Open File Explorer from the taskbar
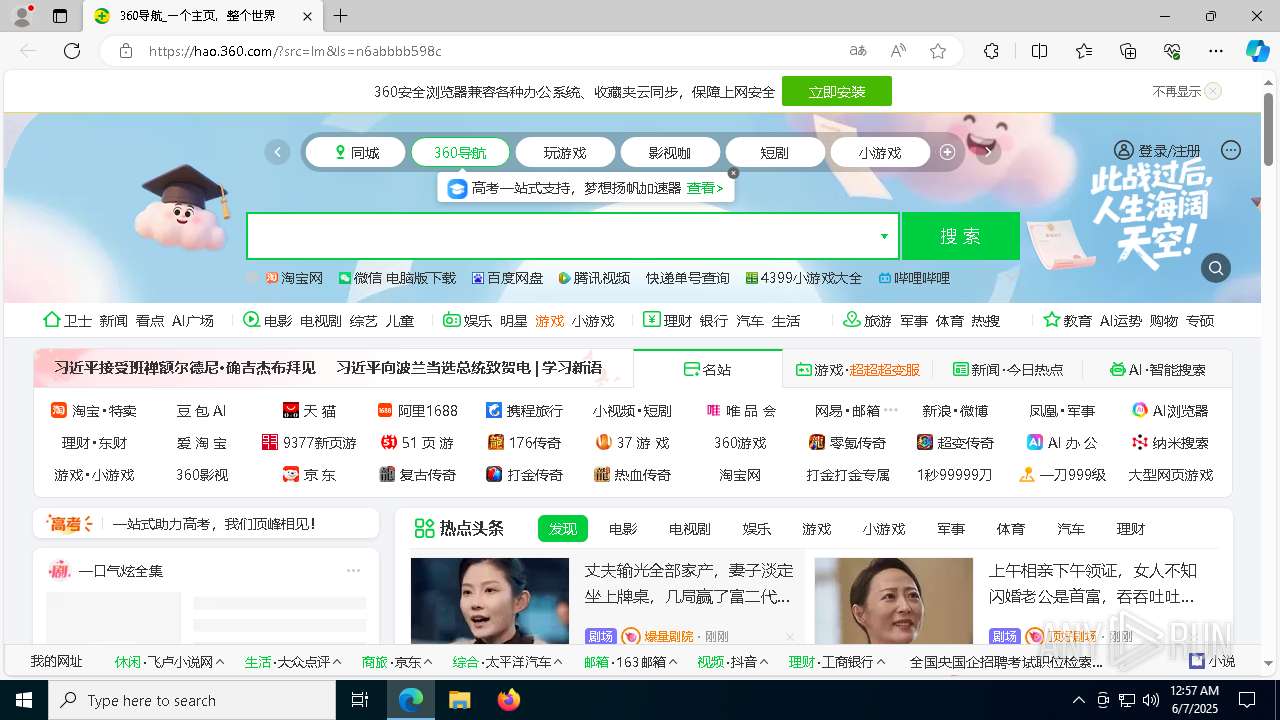Screen dimensions: 1280x720 [x=459, y=700]
